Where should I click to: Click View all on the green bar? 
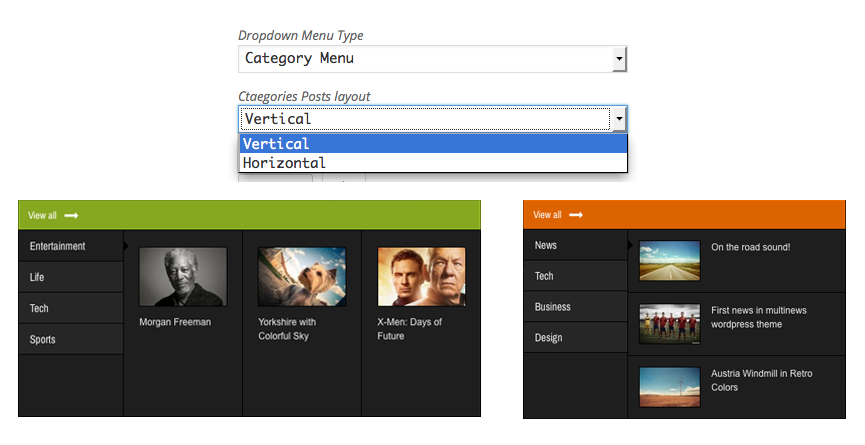(42, 216)
